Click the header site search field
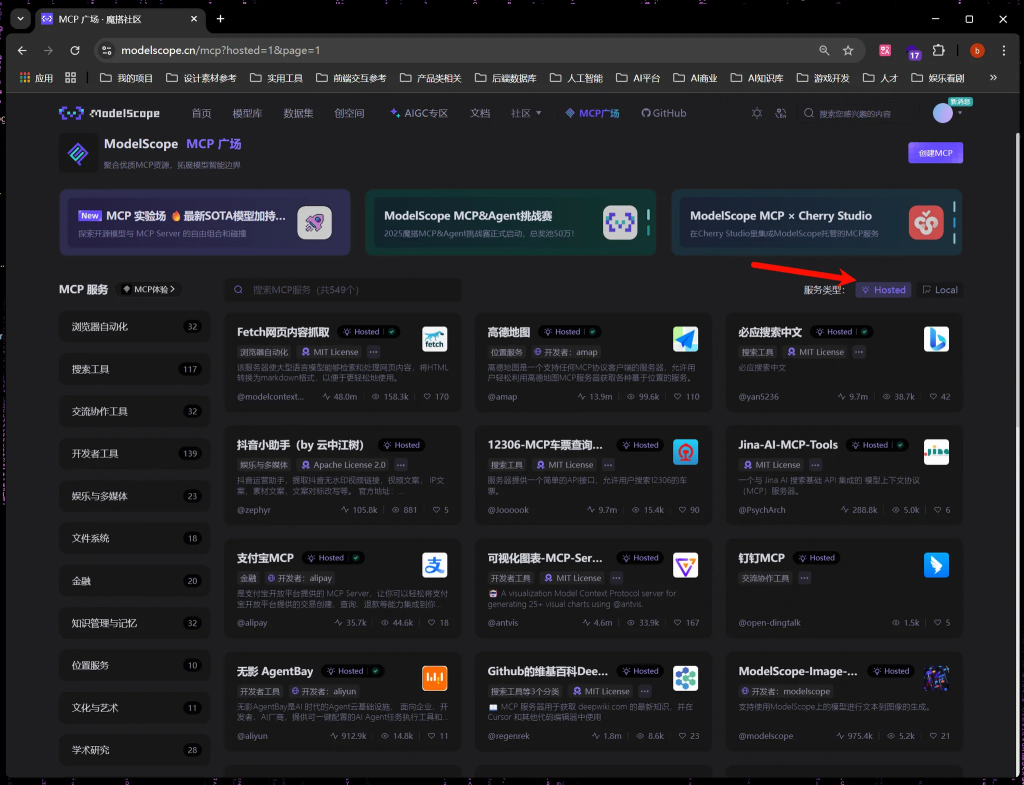 click(857, 113)
